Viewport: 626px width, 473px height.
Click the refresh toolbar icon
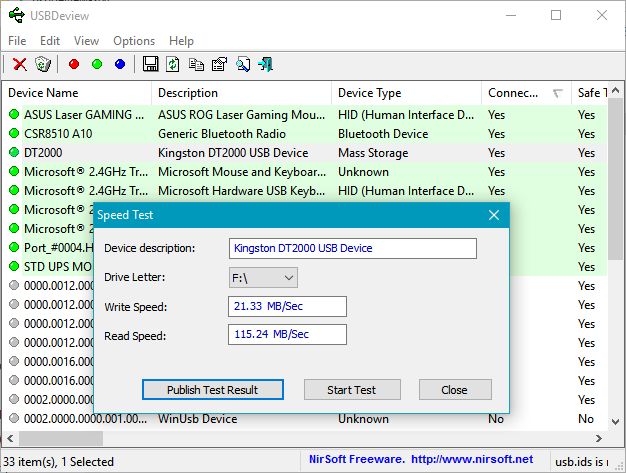click(x=173, y=64)
